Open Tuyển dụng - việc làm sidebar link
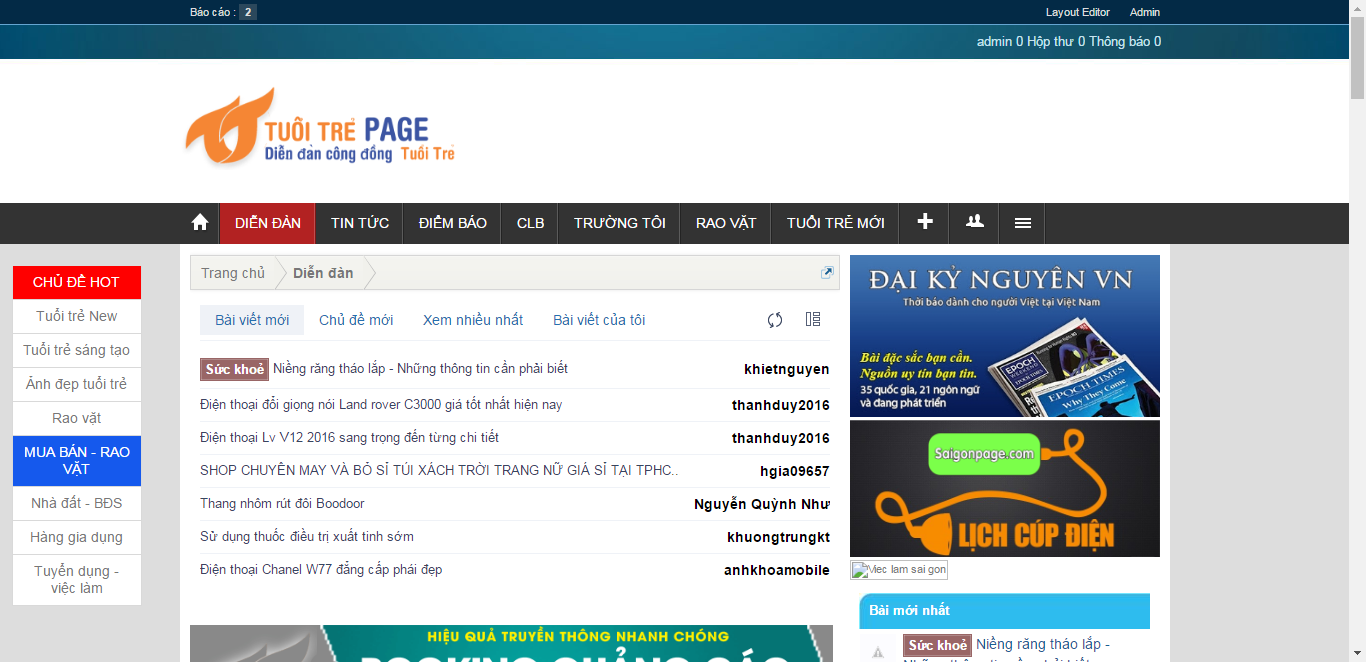Image resolution: width=1366 pixels, height=662 pixels. [x=77, y=579]
